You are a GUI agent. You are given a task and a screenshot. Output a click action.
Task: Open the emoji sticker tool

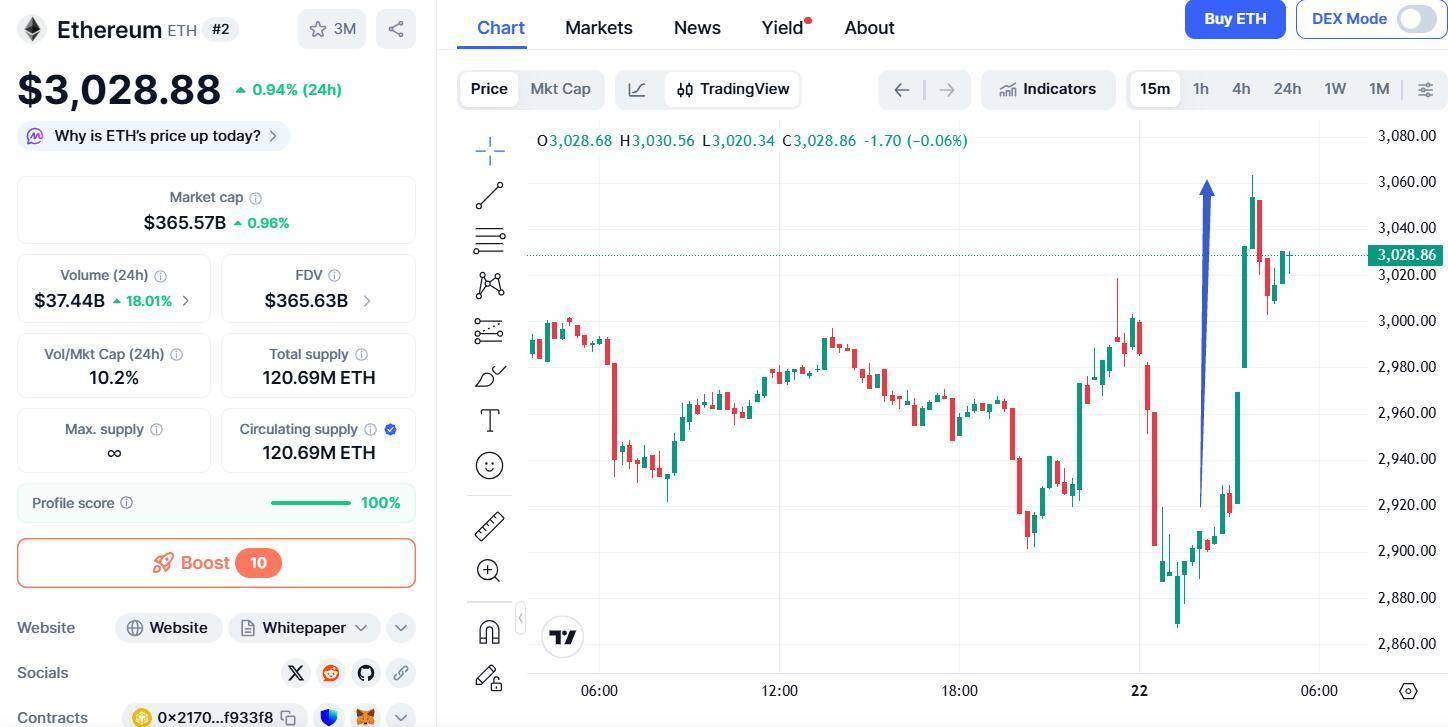[489, 466]
